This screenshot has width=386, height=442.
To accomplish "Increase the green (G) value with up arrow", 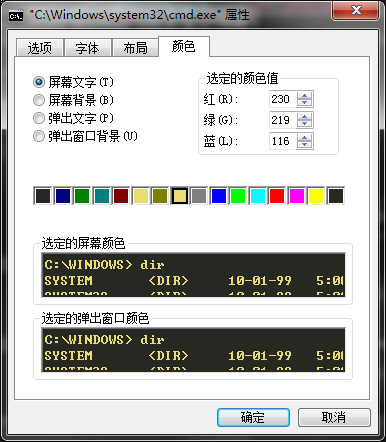I will tap(304, 117).
